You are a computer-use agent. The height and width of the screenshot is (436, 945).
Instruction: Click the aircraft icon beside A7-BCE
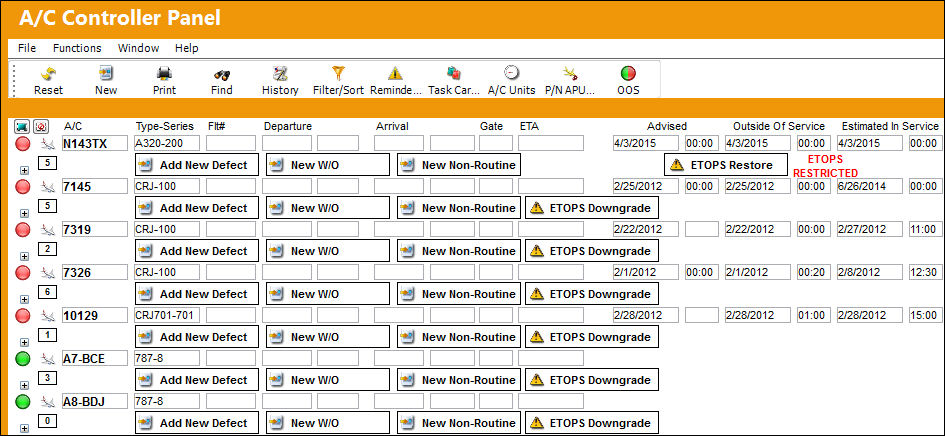(47, 359)
